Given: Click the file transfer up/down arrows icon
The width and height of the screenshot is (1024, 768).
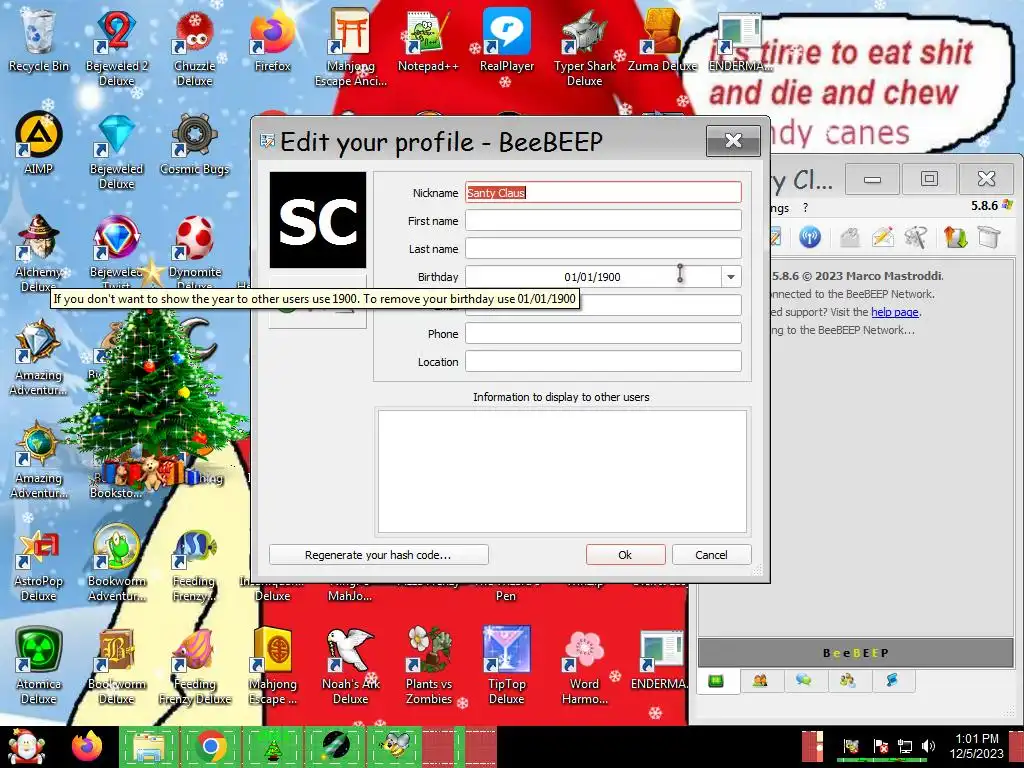Looking at the screenshot, I should (x=955, y=236).
